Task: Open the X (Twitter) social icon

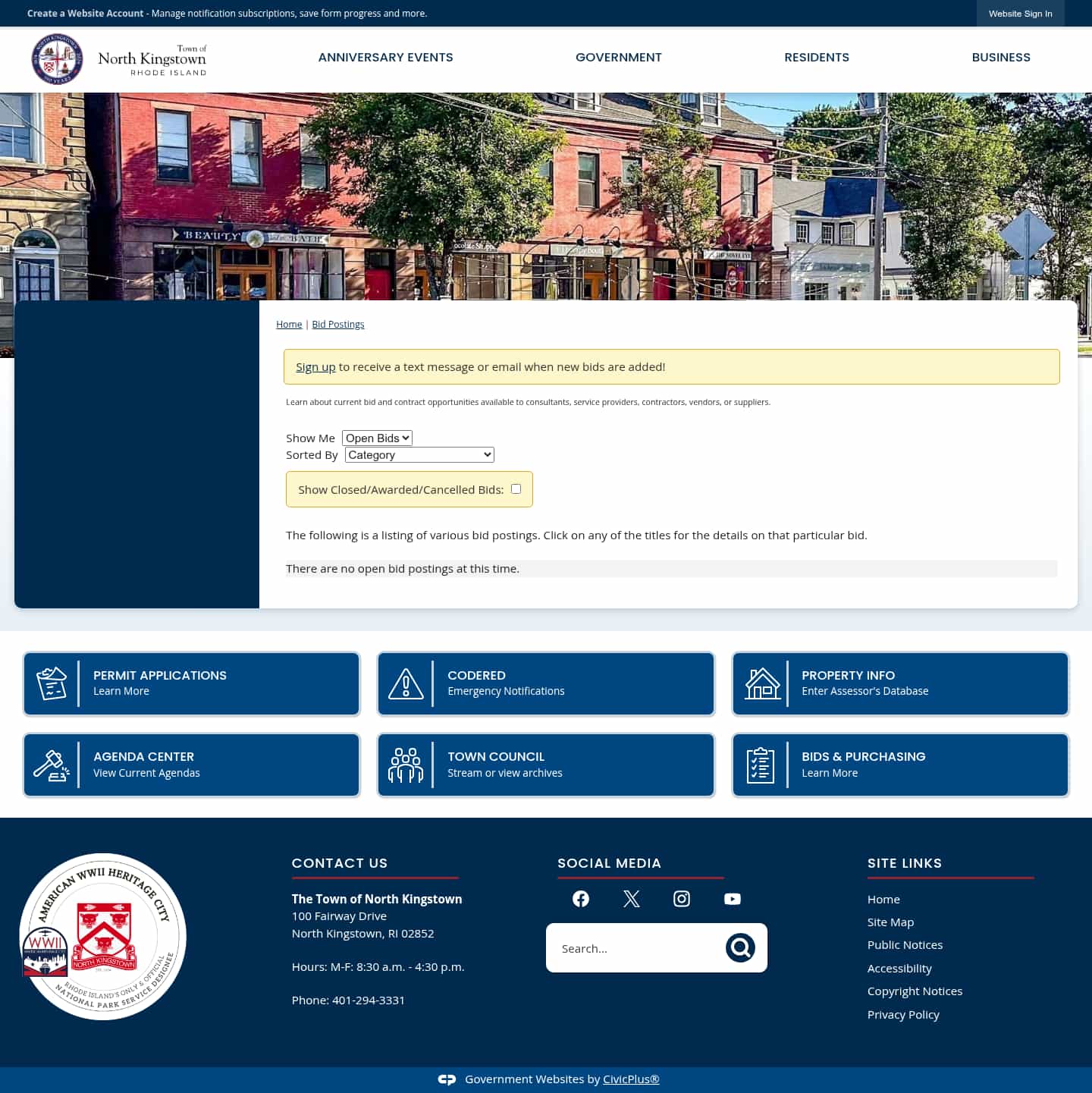Action: point(631,899)
